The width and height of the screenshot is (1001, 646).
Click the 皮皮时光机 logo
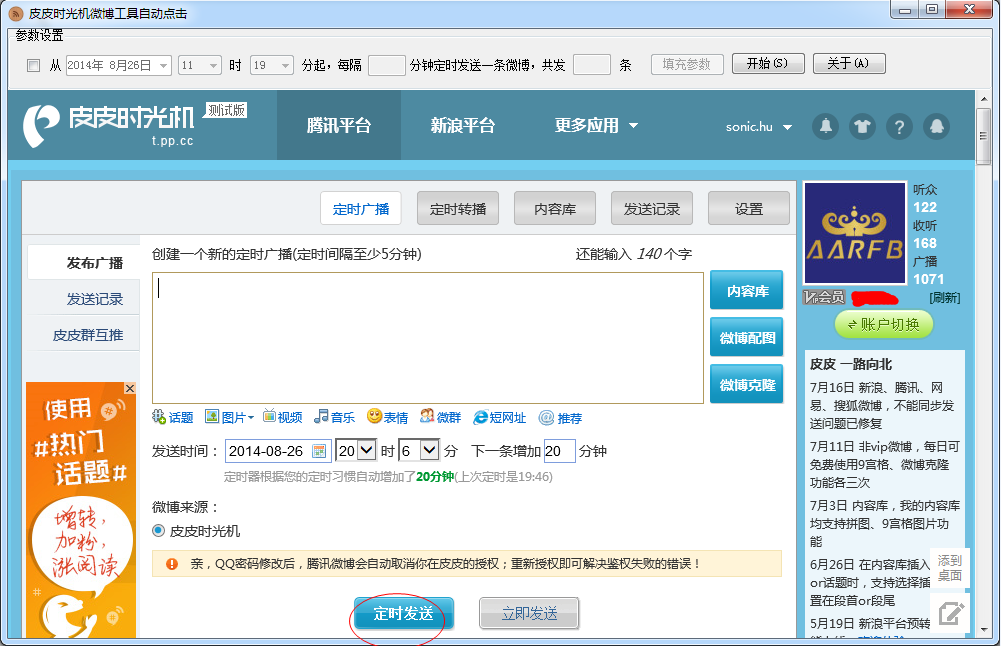(109, 125)
